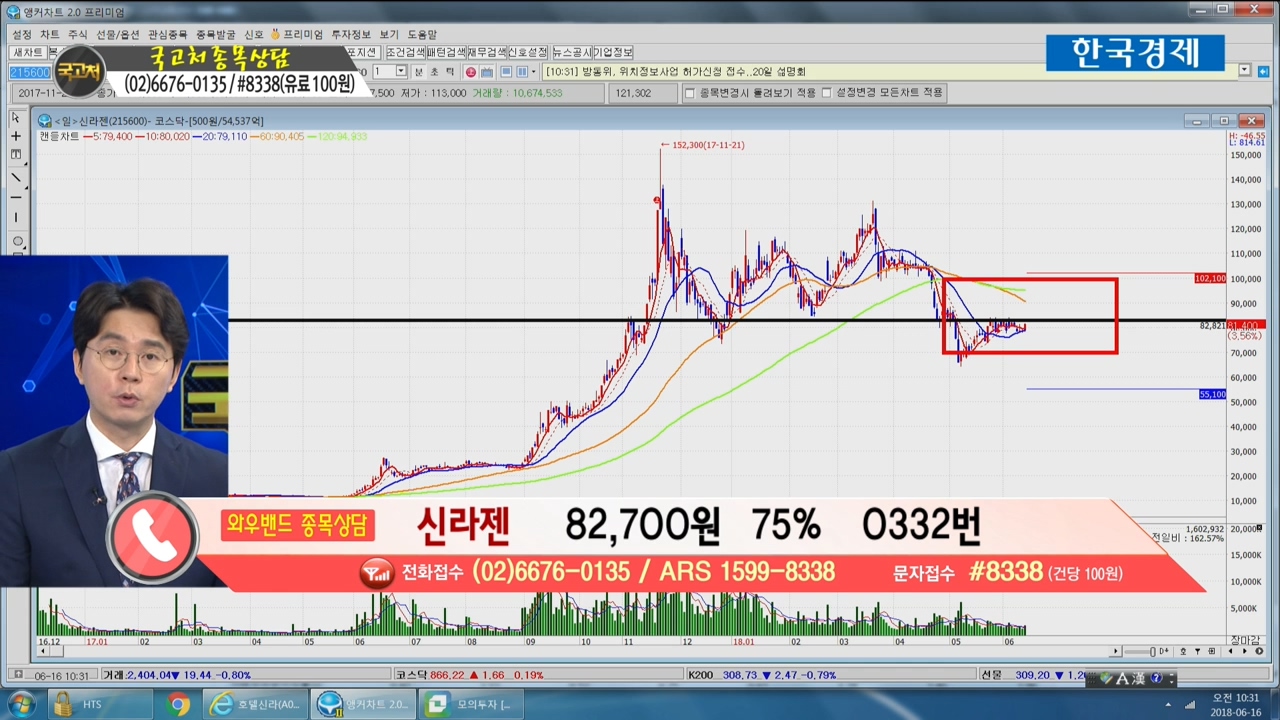Select the horizontal line drawing tool
This screenshot has width=1280, height=720.
pyautogui.click(x=16, y=197)
